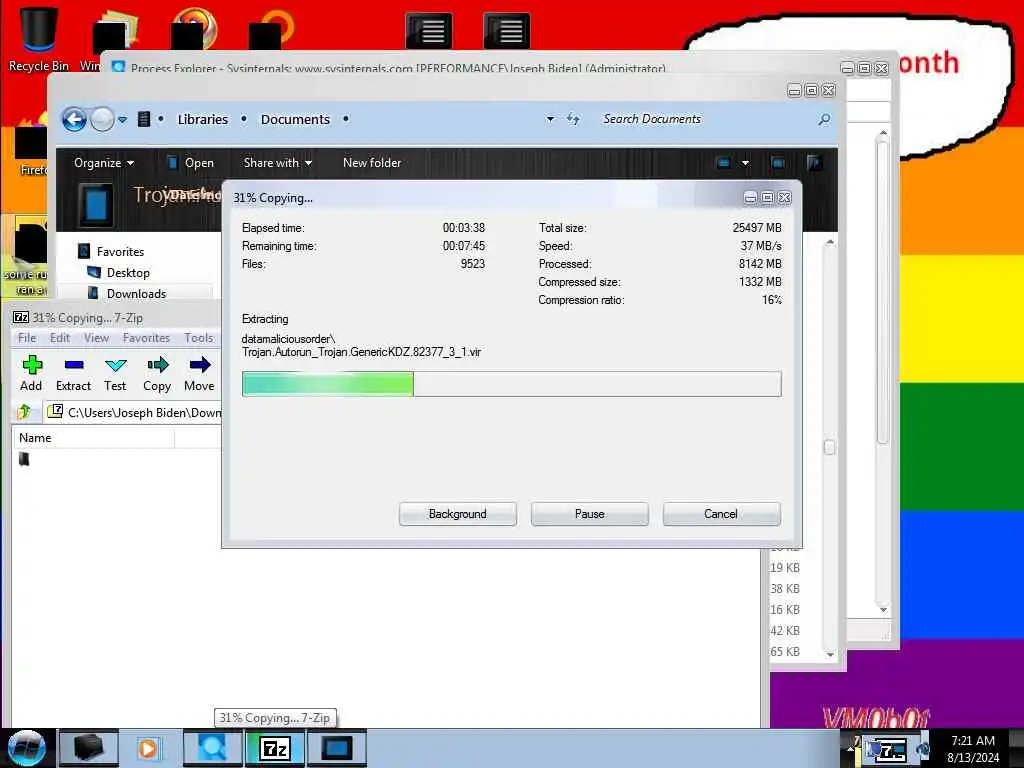Open the Favorites menu in 7-Zip
This screenshot has height=768, width=1024.
[x=146, y=338]
